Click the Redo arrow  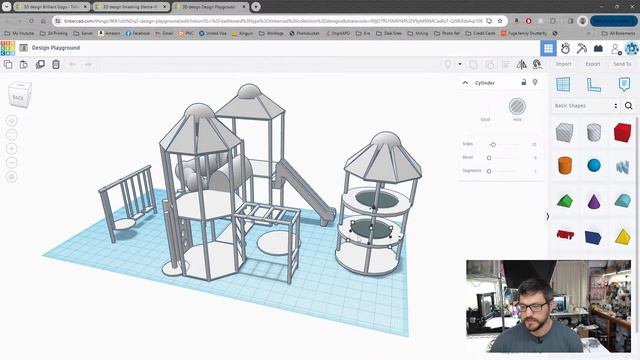88,64
